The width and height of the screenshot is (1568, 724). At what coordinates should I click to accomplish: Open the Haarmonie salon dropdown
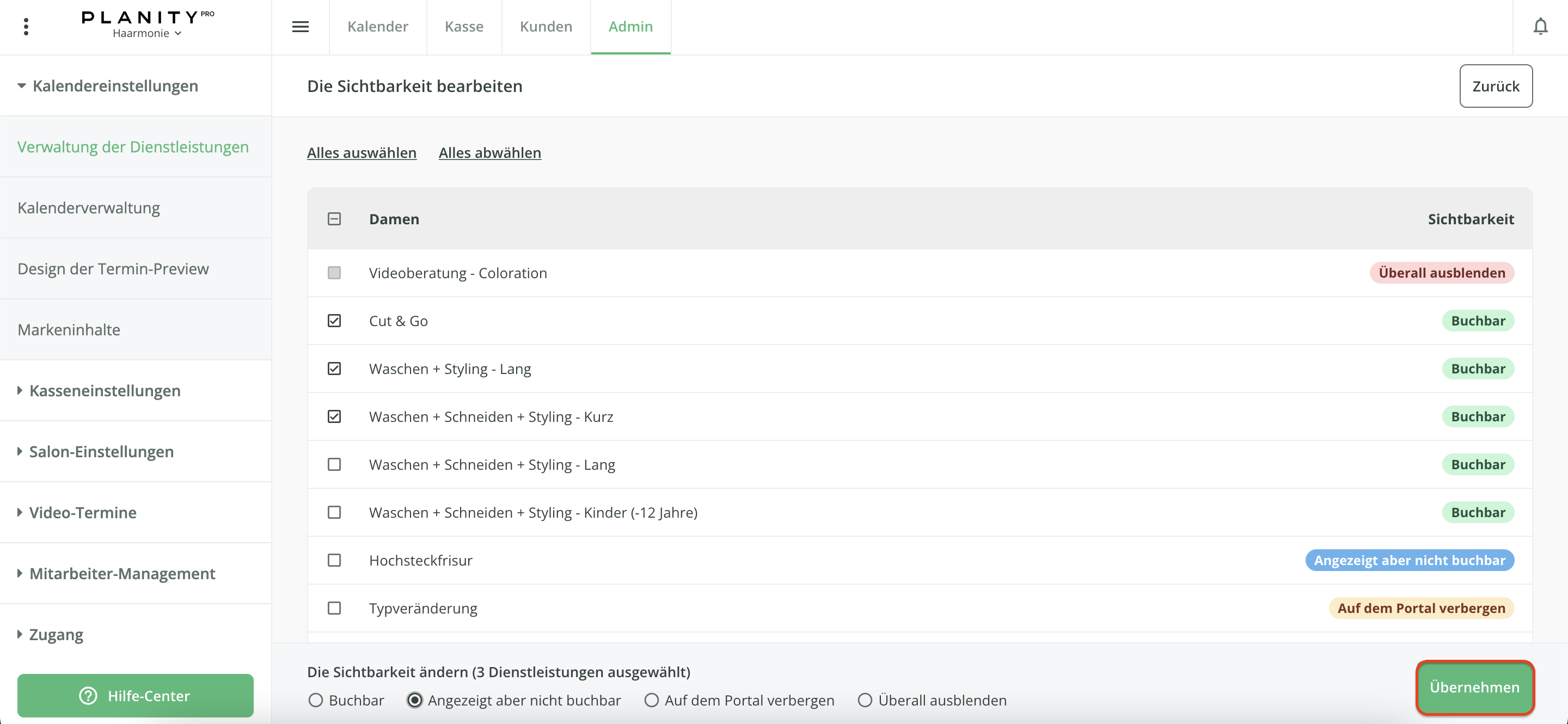coord(148,33)
